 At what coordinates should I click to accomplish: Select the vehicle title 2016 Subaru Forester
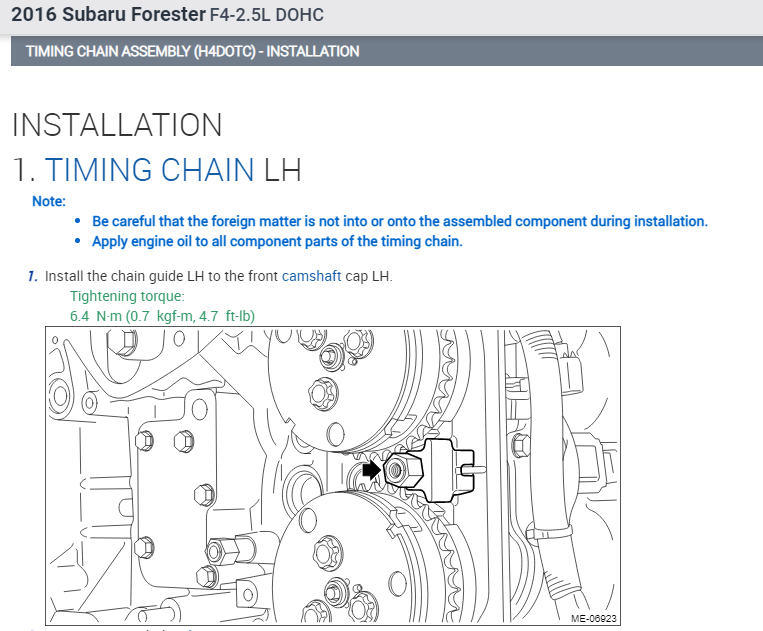(109, 15)
